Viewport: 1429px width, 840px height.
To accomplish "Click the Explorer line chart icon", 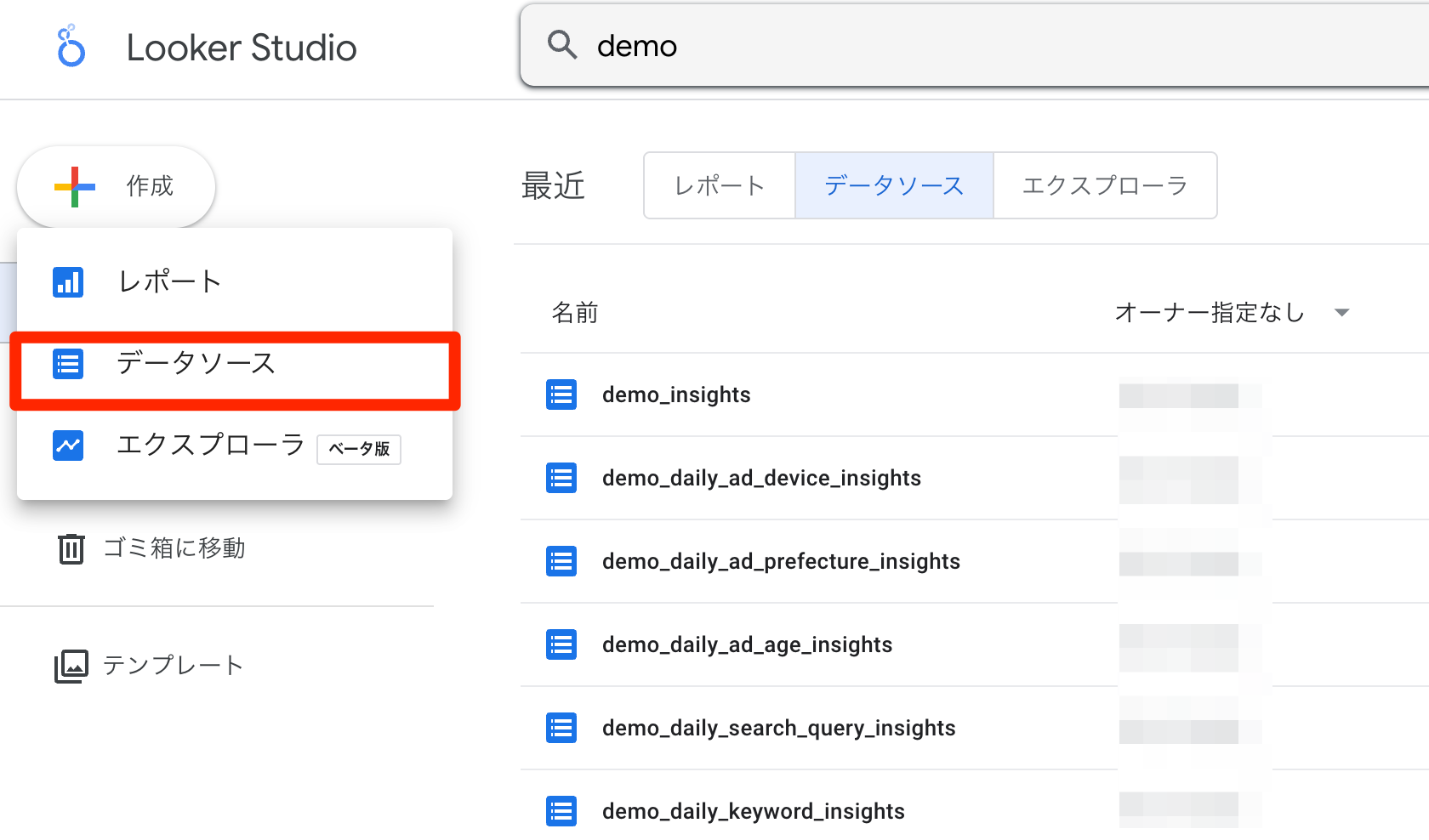I will coord(68,445).
